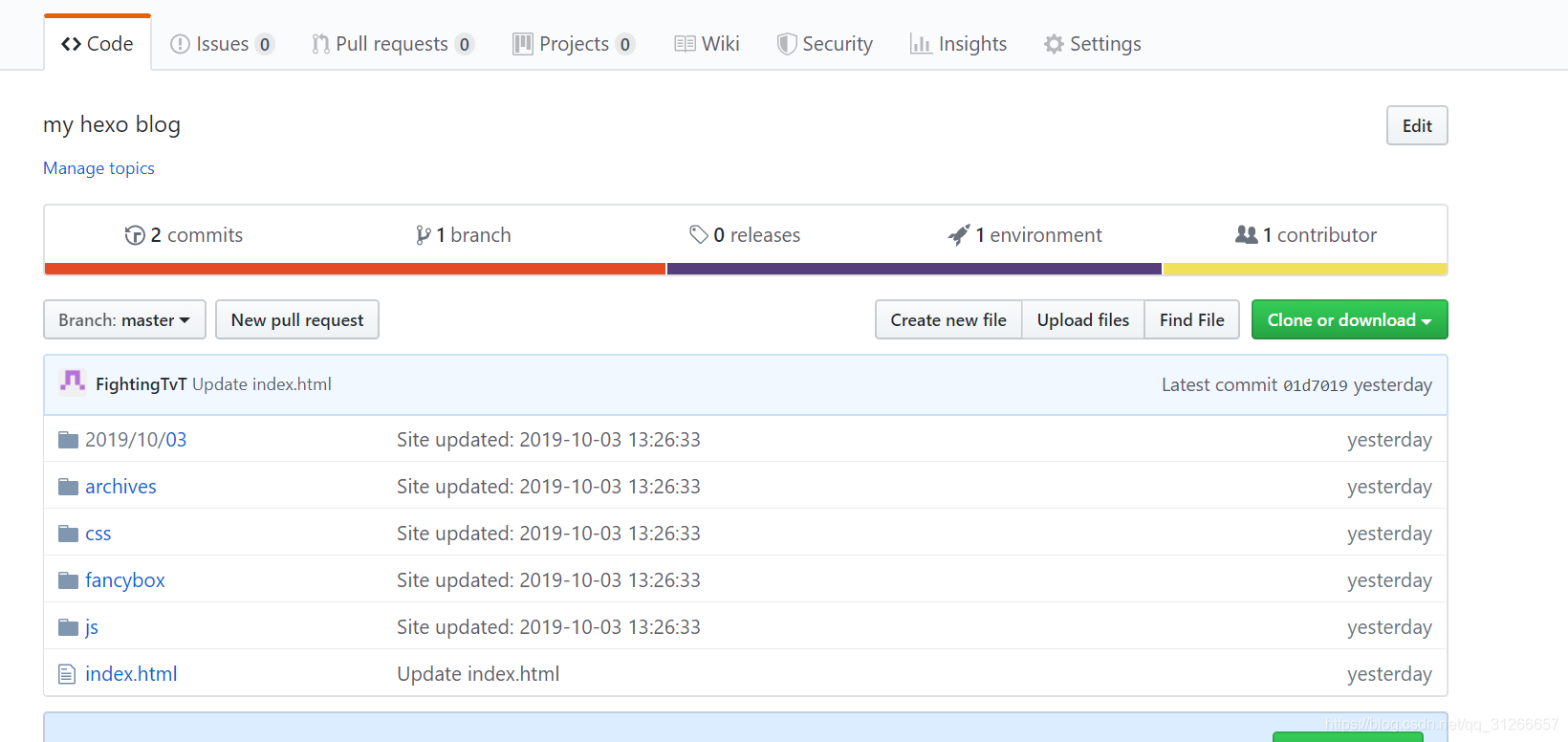Click the branch fork icon
The height and width of the screenshot is (742, 1568).
coord(423,235)
